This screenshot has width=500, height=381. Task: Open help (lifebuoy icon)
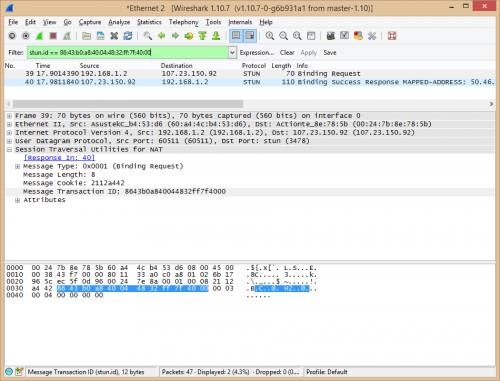(x=392, y=36)
